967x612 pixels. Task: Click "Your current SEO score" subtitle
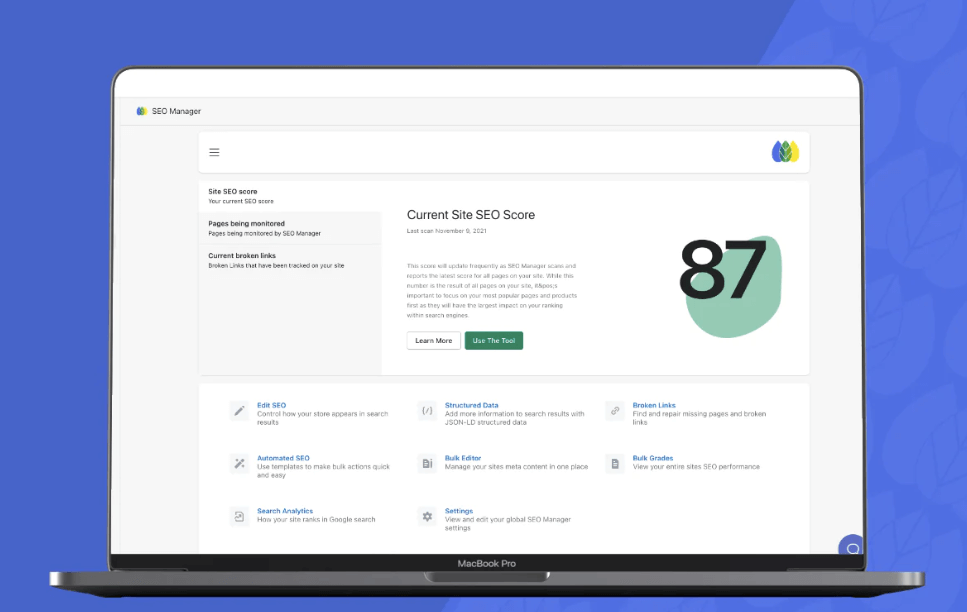click(x=241, y=201)
